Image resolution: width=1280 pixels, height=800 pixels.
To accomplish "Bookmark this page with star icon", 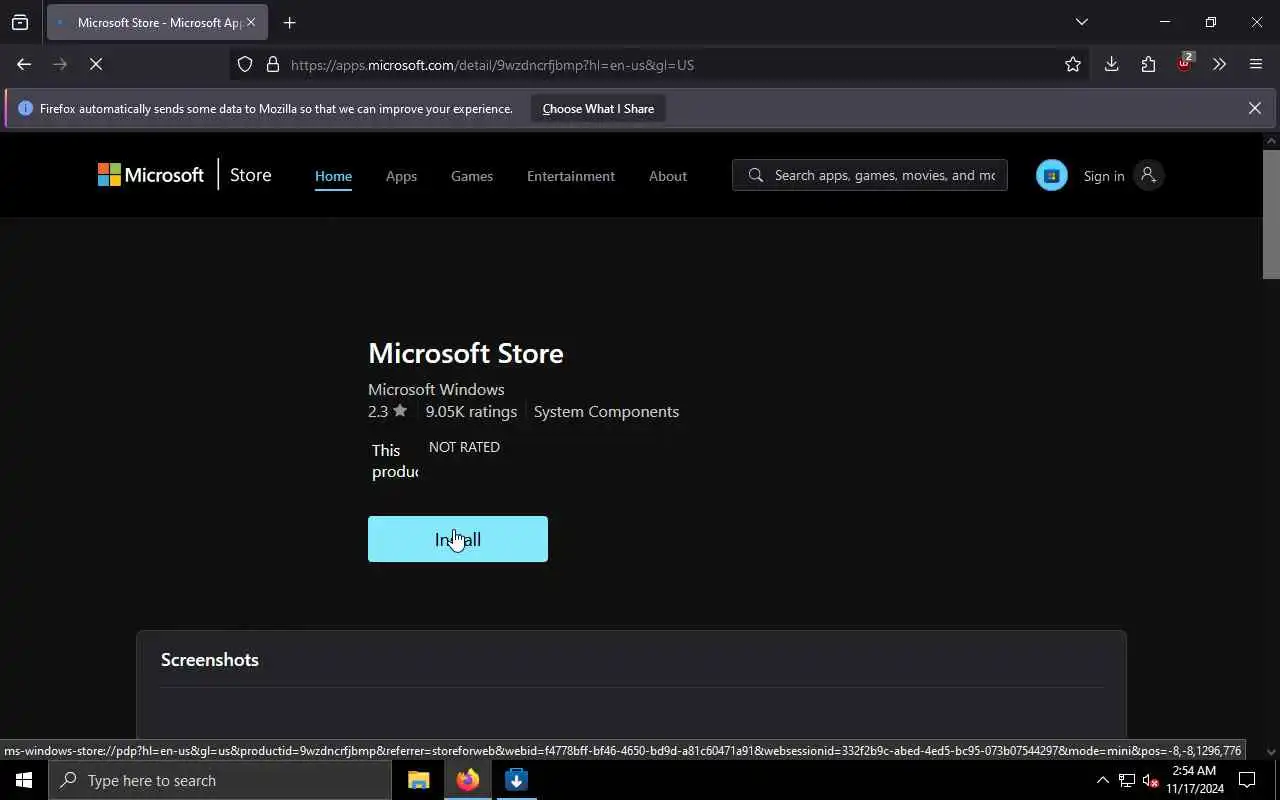I will pyautogui.click(x=1073, y=64).
